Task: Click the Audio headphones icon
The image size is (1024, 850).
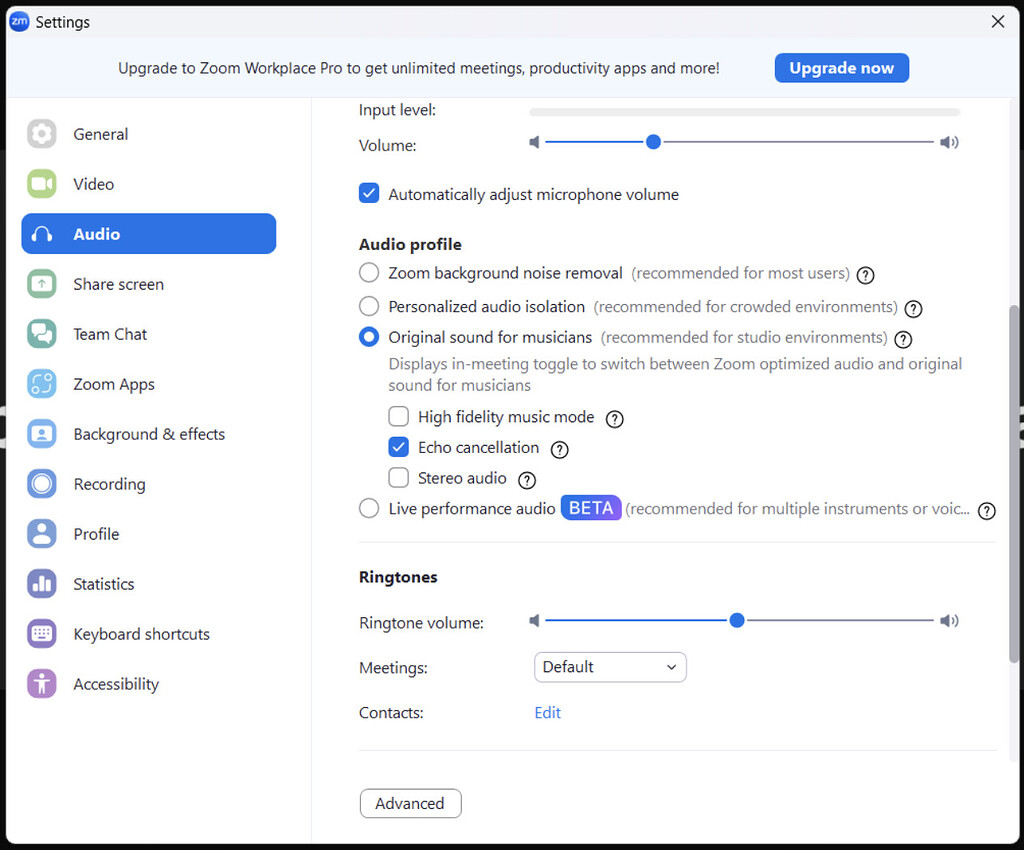Action: click(42, 233)
